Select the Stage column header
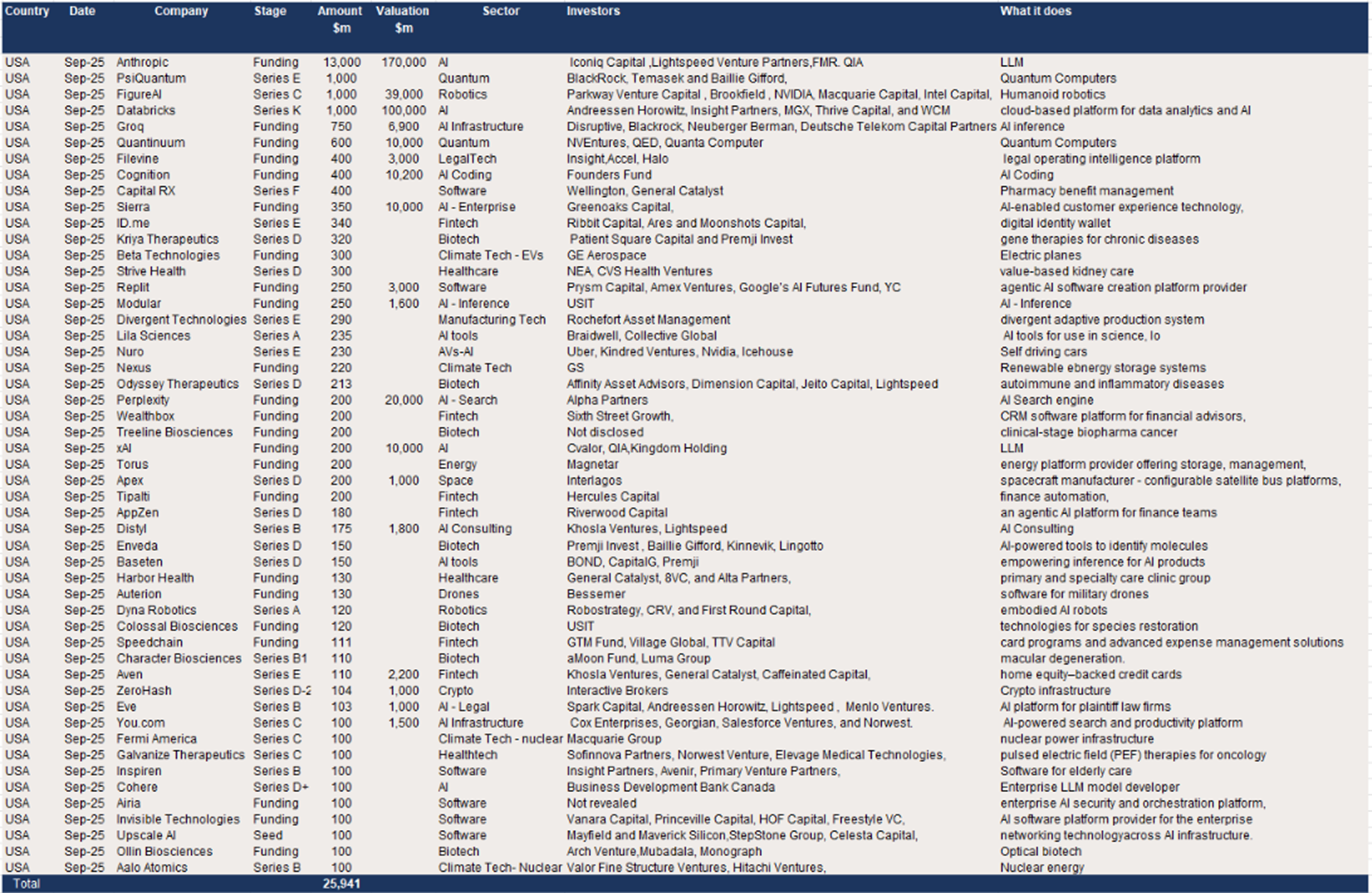The width and height of the screenshot is (1372, 893). click(x=270, y=11)
